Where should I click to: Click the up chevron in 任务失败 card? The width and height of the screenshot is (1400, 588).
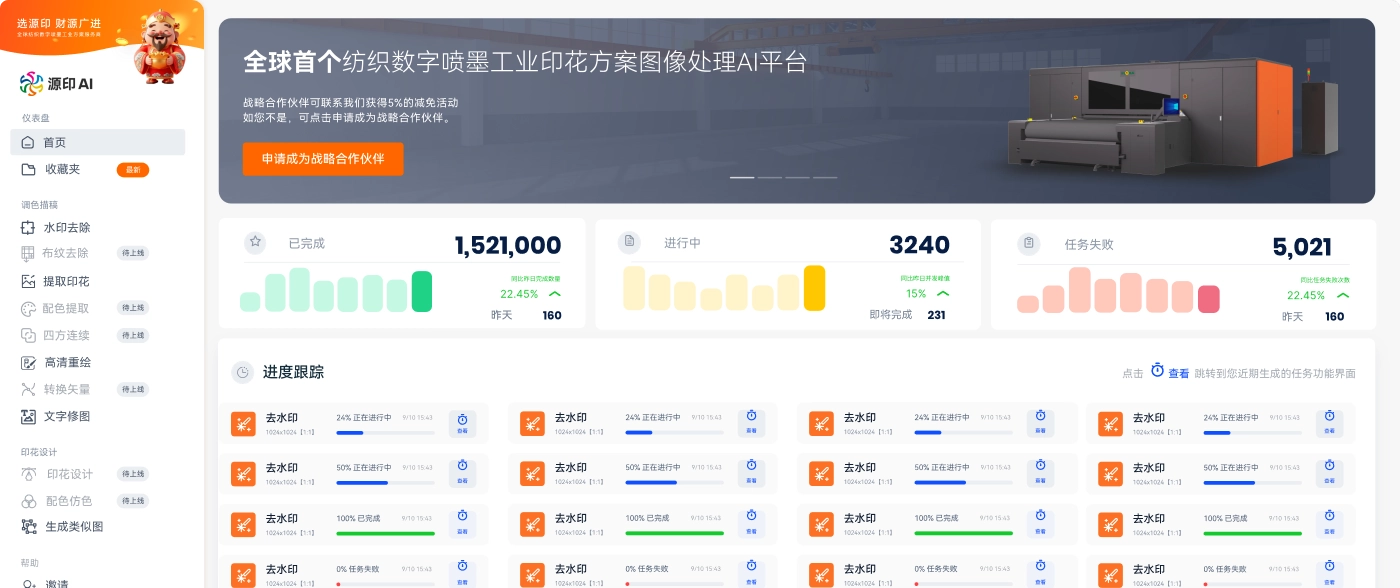point(1342,295)
